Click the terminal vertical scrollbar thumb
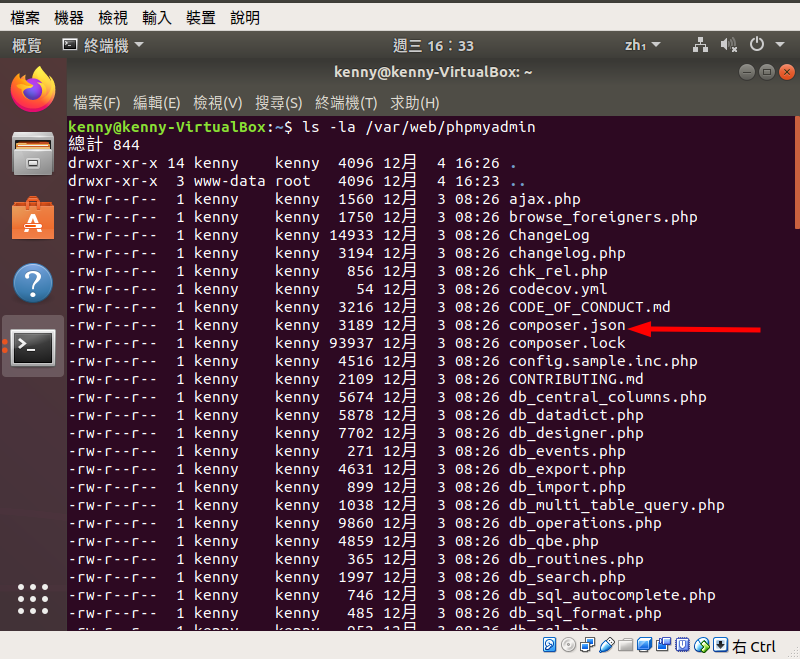 [797, 173]
